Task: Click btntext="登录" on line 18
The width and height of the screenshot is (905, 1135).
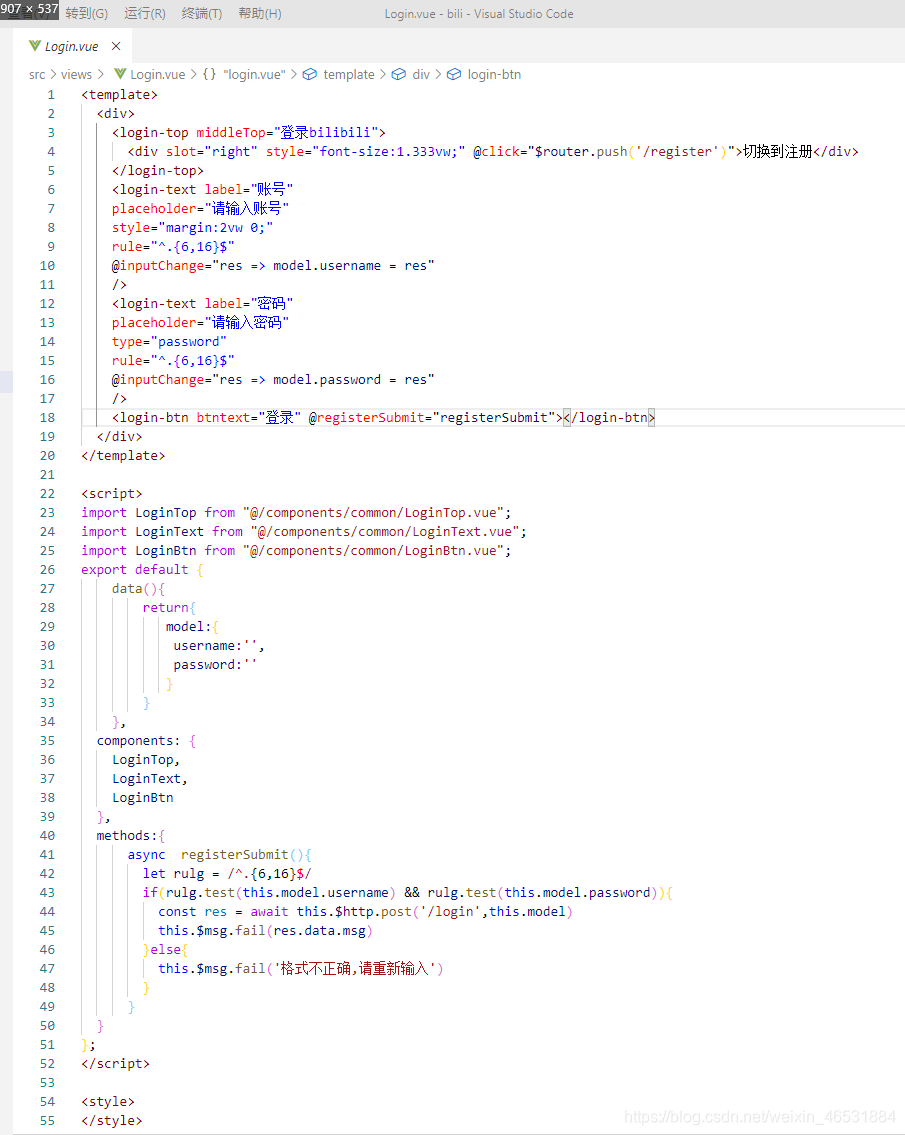Action: click(x=248, y=418)
